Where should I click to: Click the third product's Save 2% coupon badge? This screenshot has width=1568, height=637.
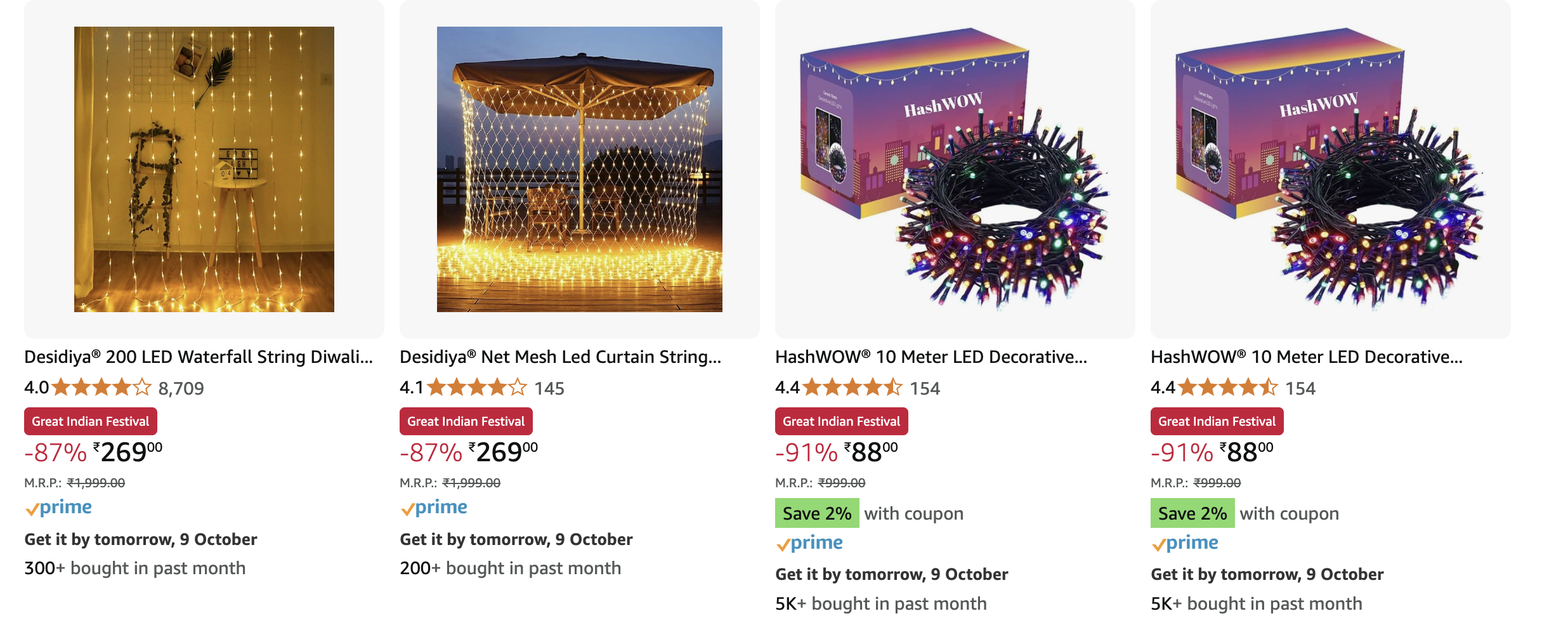(x=817, y=513)
